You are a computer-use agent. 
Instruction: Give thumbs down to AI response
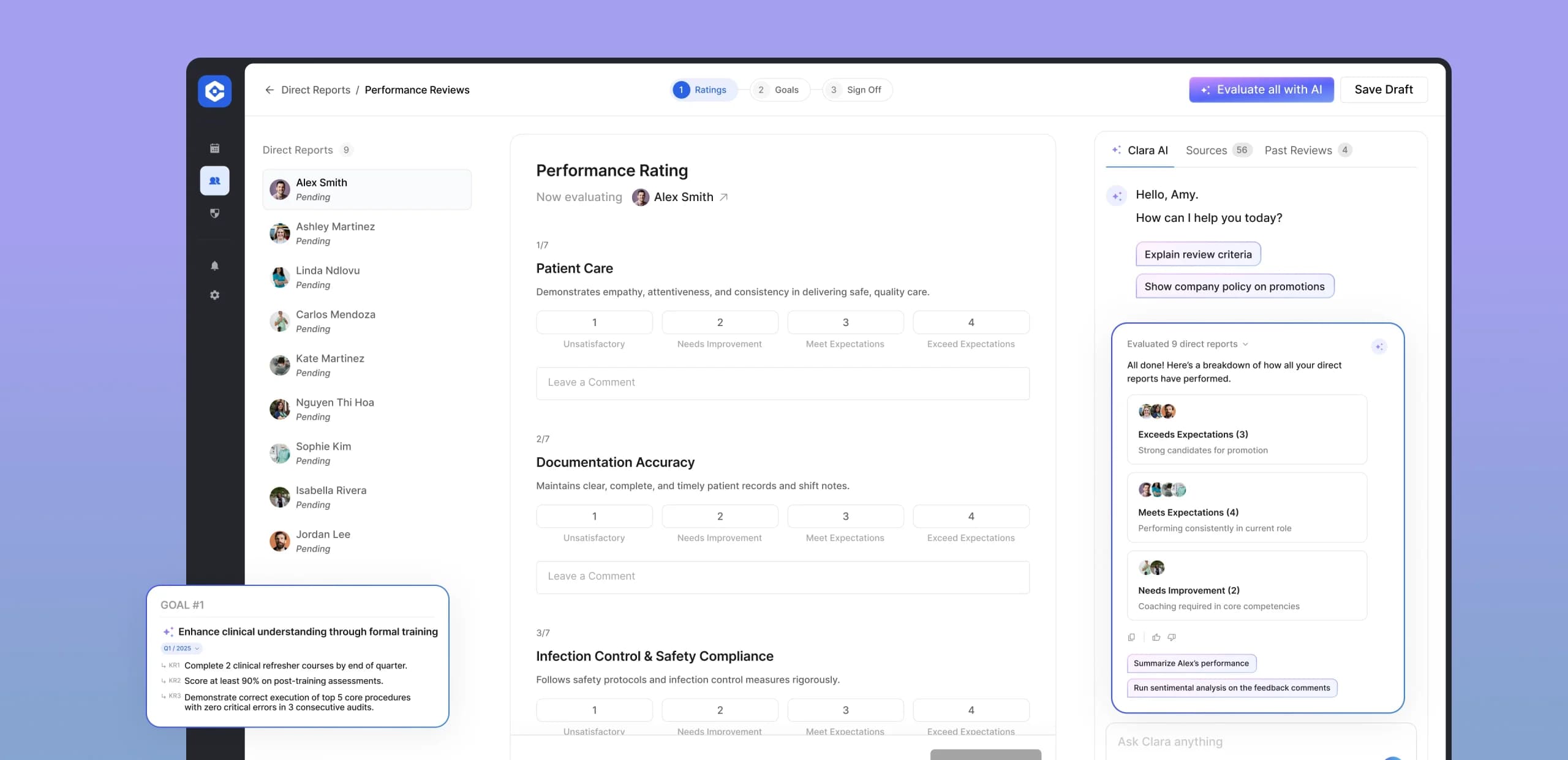click(x=1172, y=637)
